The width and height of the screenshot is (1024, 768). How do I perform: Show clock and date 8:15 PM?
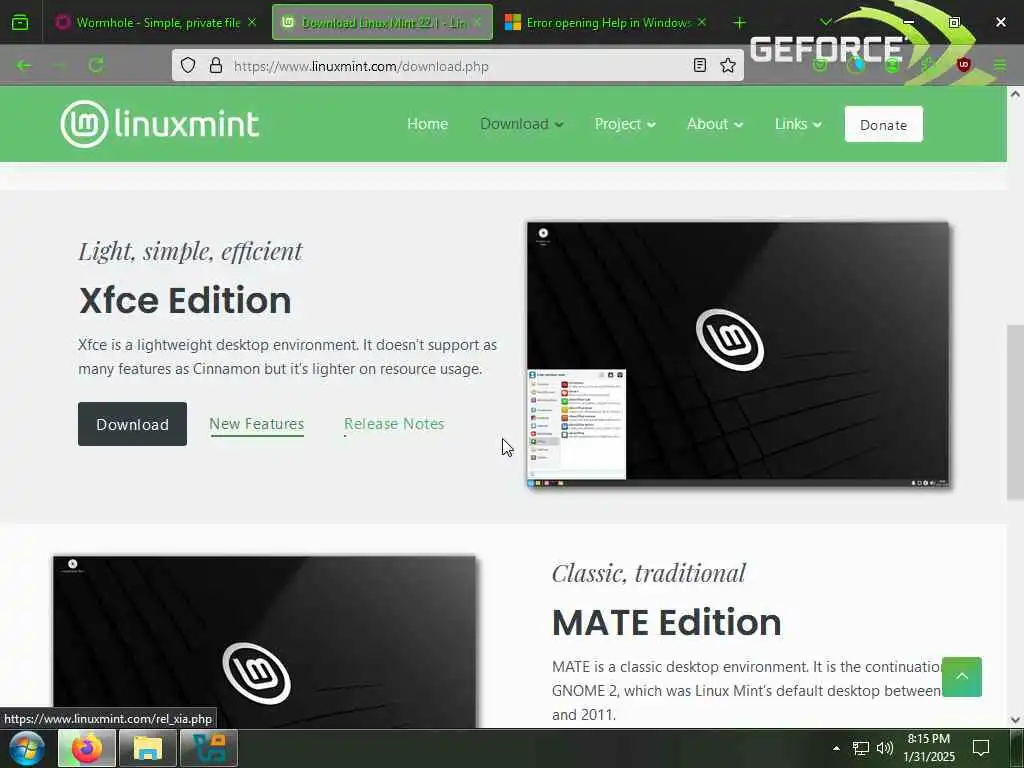pyautogui.click(x=929, y=748)
